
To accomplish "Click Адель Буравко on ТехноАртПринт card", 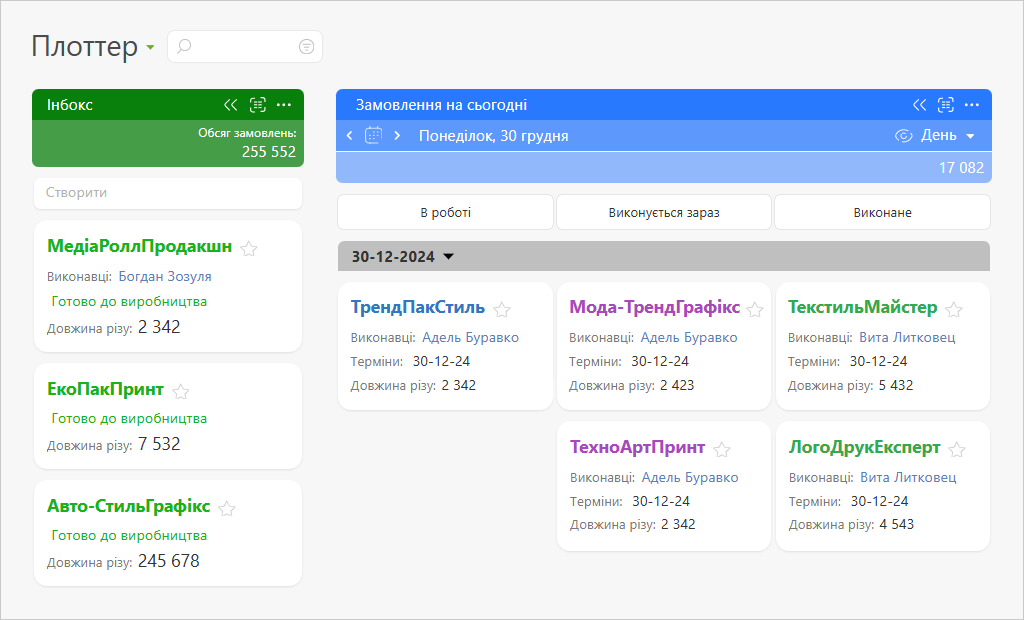I will coord(690,477).
